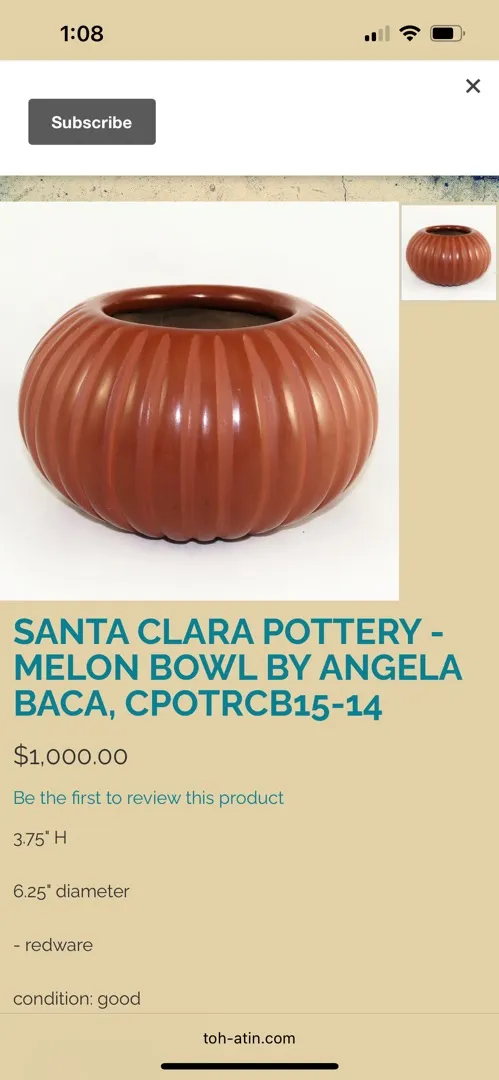Tap the battery indicator icon

click(447, 33)
